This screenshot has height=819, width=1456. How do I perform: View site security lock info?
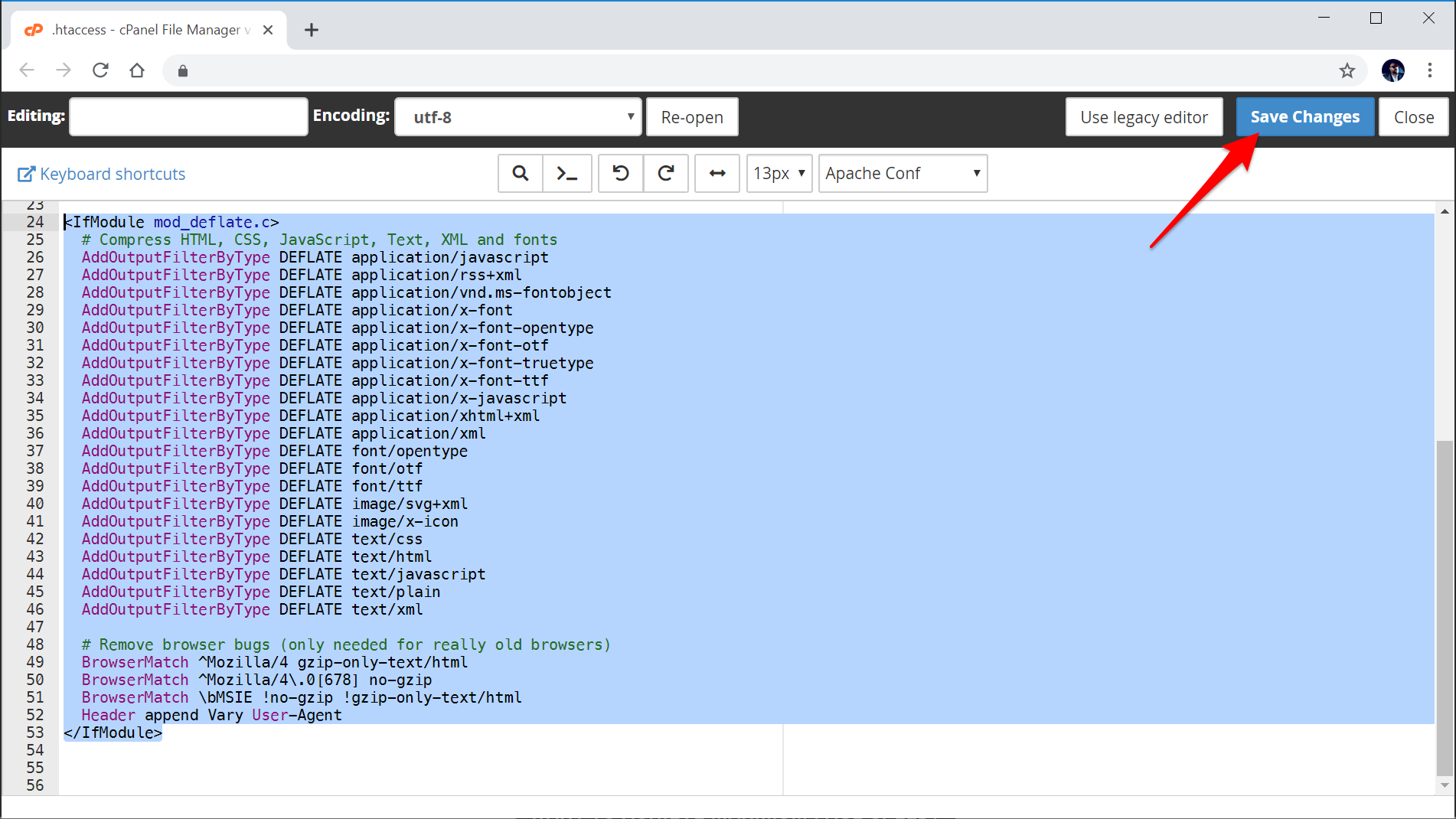tap(182, 70)
